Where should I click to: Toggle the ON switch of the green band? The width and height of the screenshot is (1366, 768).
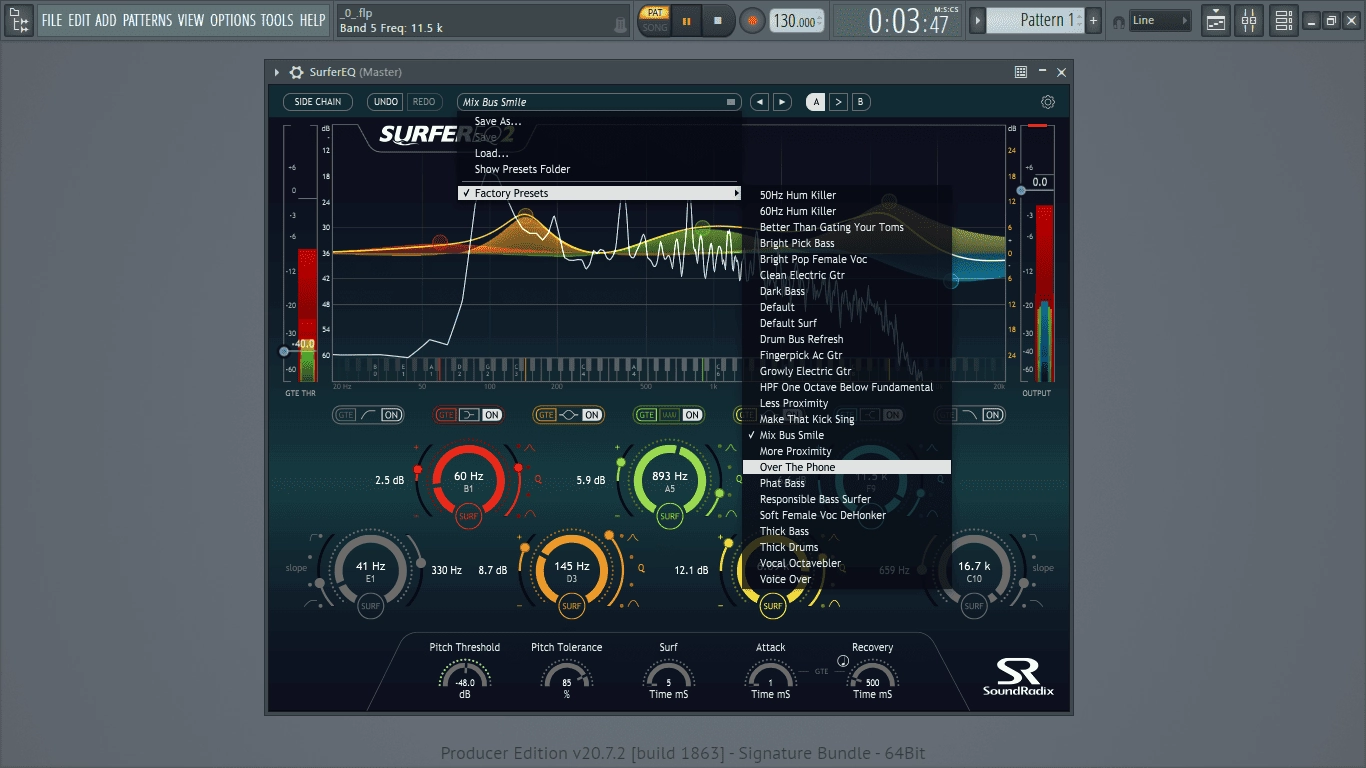(692, 415)
